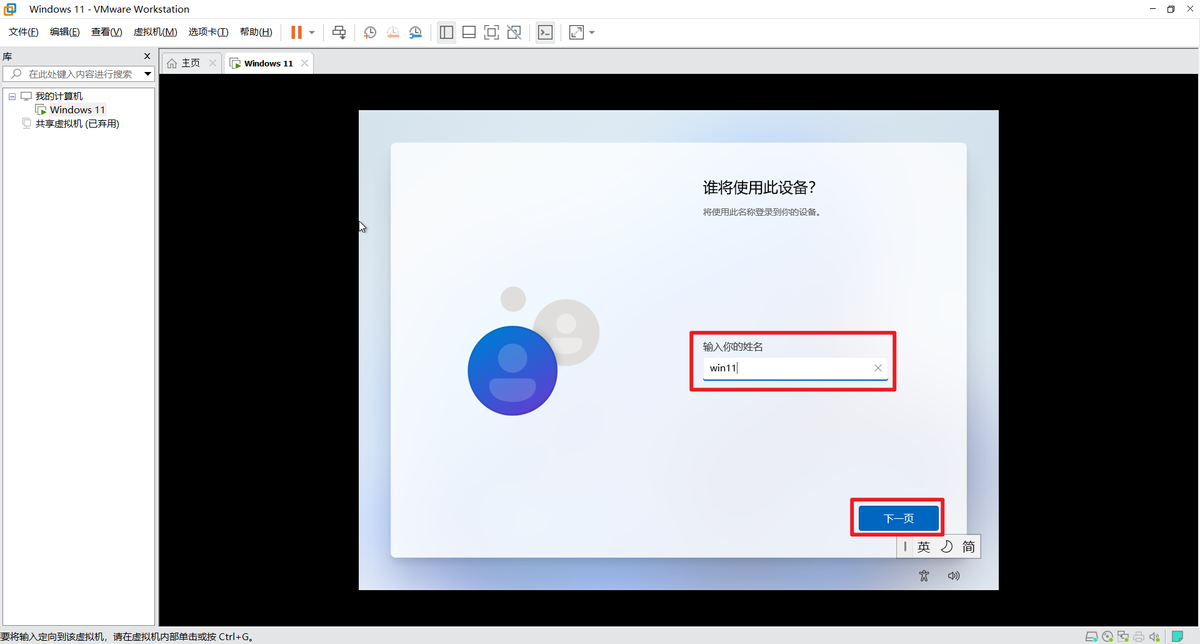Select 共享虚拟机 (已弃用) tree item
Viewport: 1200px width, 644px height.
(x=77, y=124)
